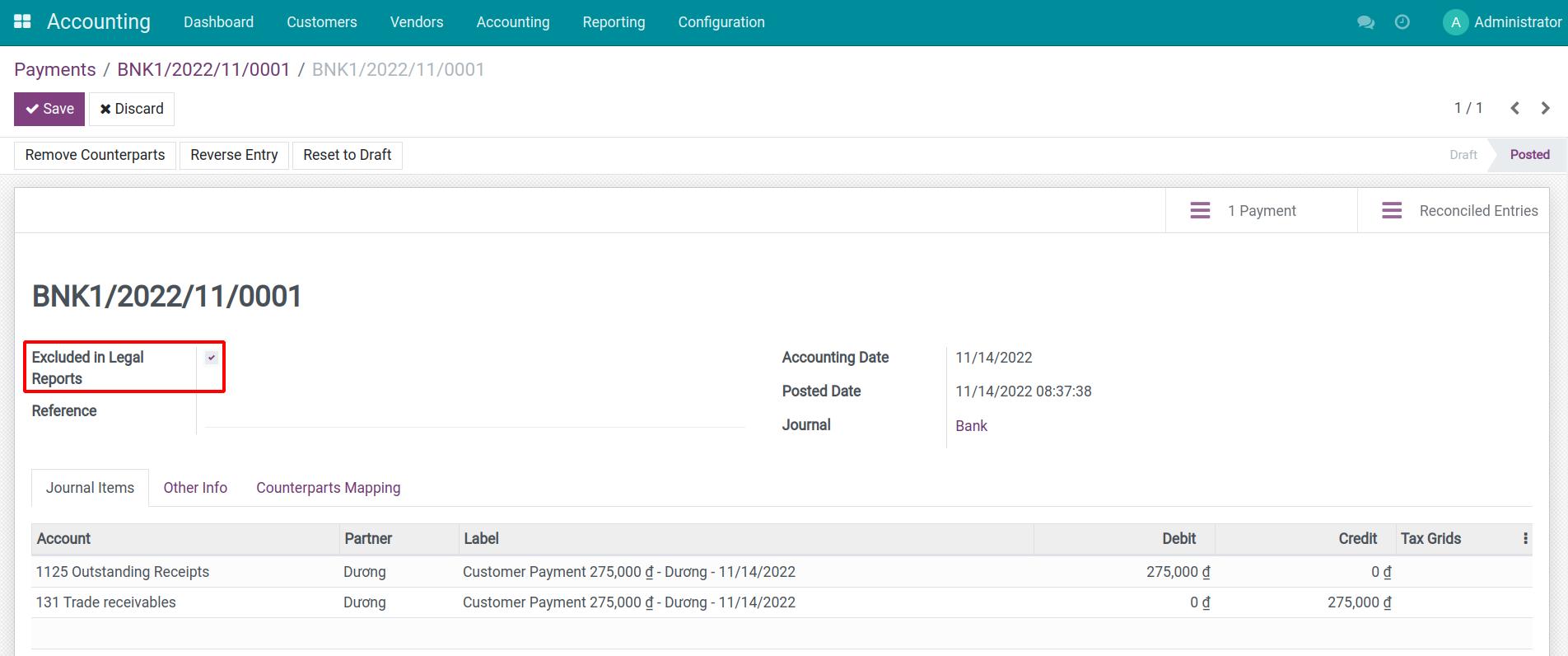Open the conversations chat icon
The width and height of the screenshot is (1568, 656).
pyautogui.click(x=1365, y=22)
